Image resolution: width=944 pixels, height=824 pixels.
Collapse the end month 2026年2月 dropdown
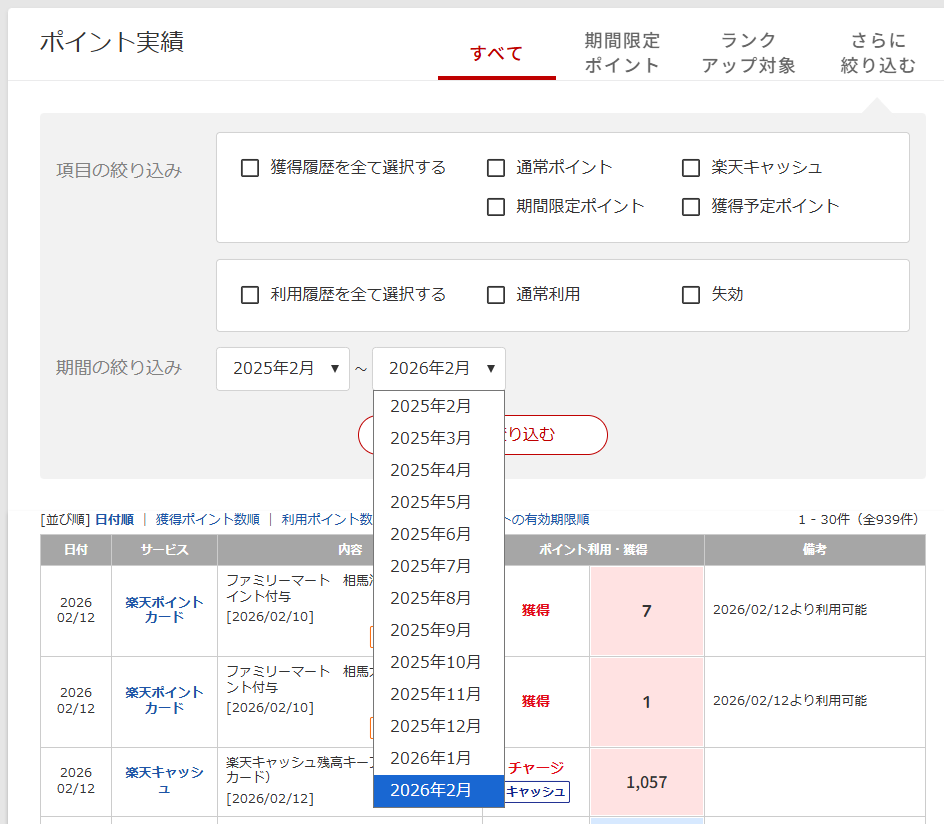point(439,368)
